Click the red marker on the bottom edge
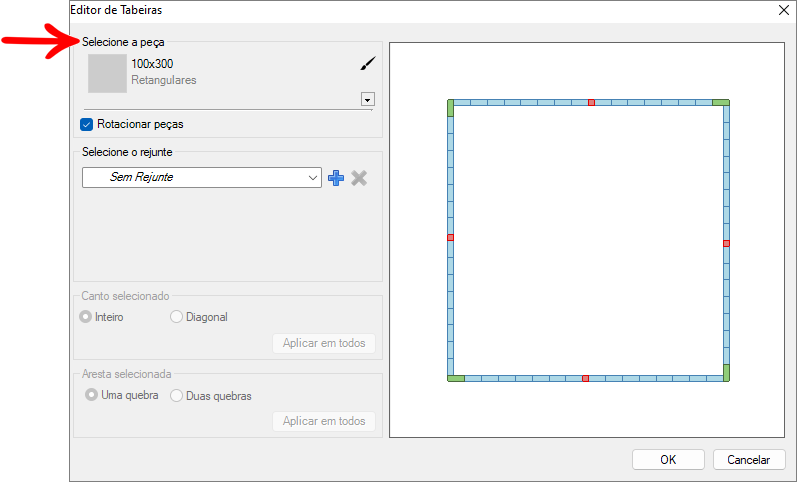 tap(585, 378)
